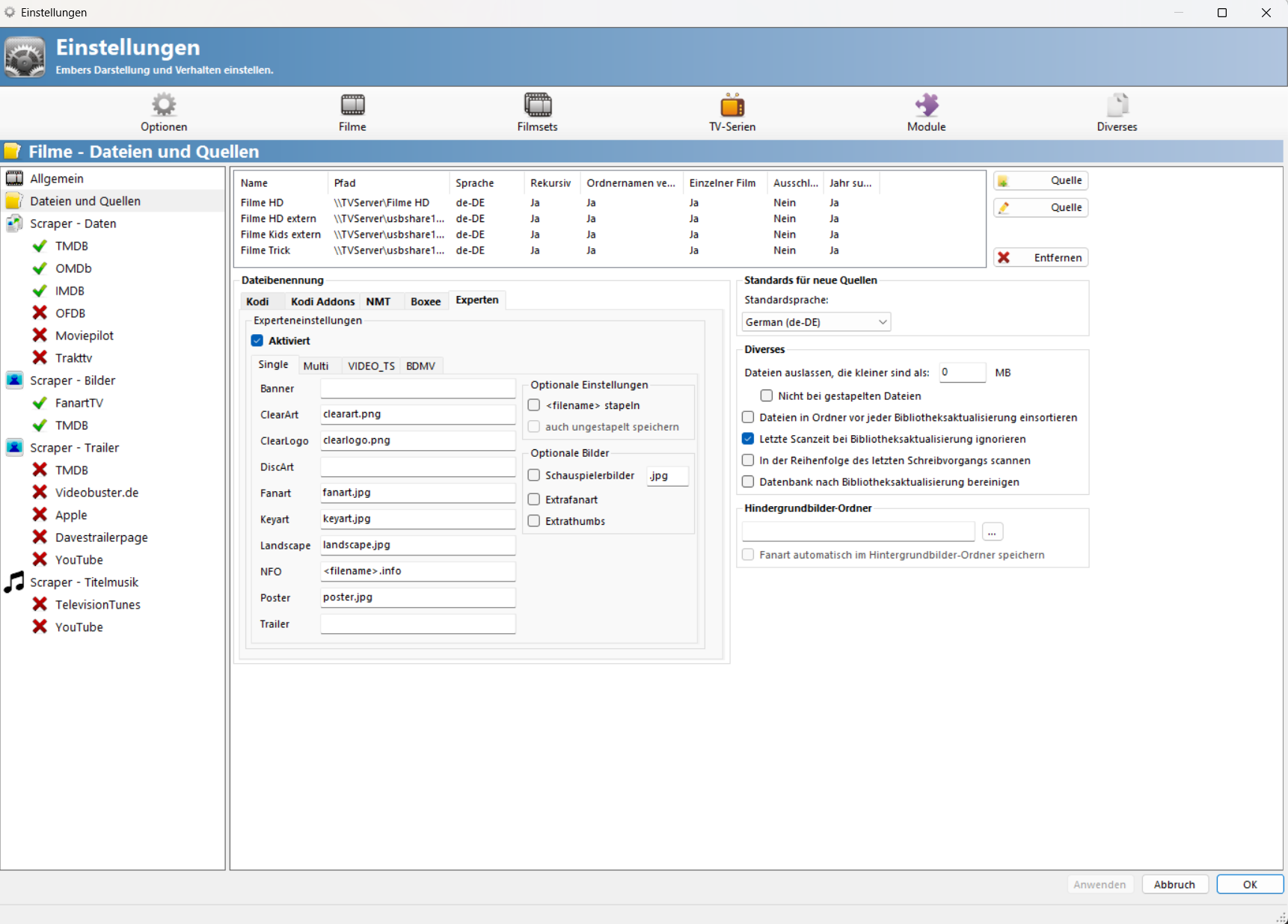The image size is (1288, 924).
Task: Open the Filme settings section
Action: point(352,112)
